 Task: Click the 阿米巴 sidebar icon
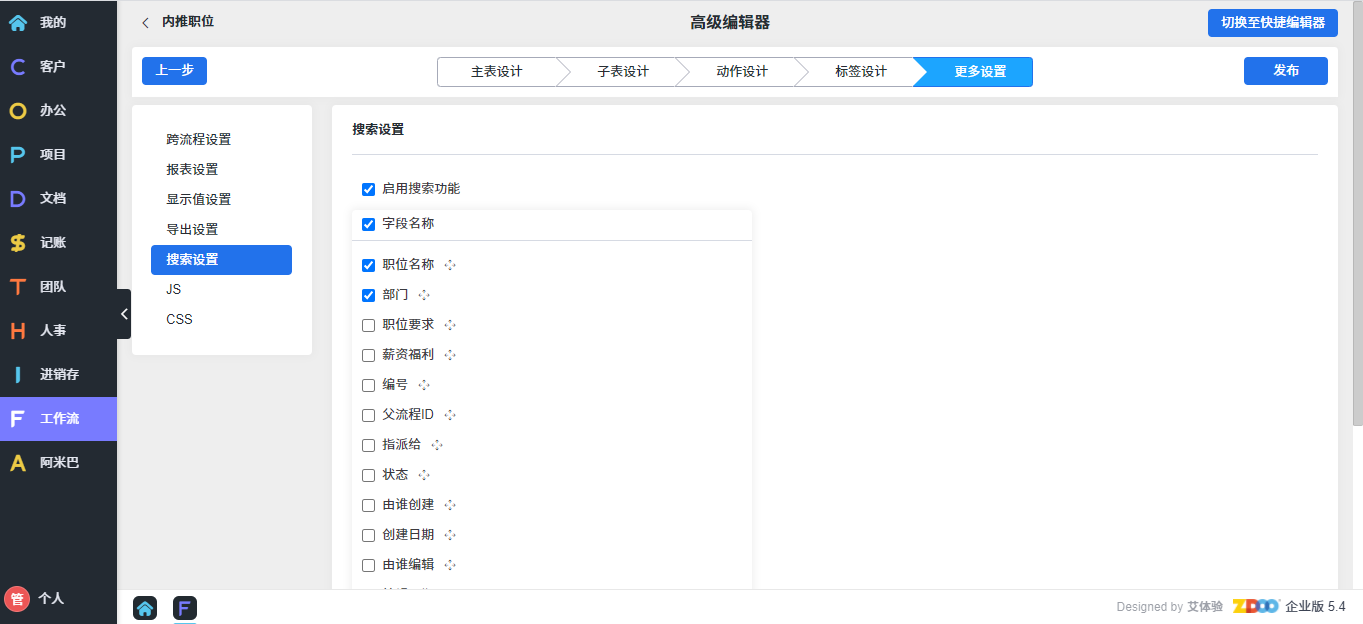(x=18, y=463)
